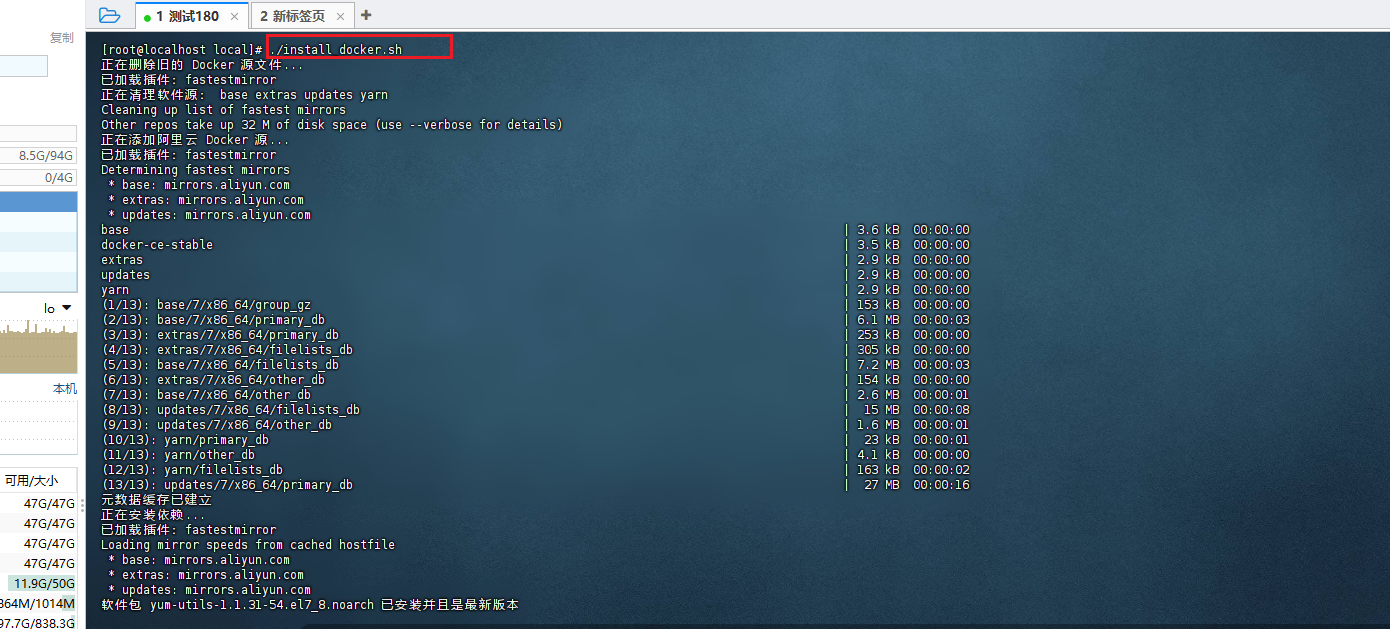Click the [root@localhost local]# prompt
This screenshot has width=1390, height=629.
point(181,49)
